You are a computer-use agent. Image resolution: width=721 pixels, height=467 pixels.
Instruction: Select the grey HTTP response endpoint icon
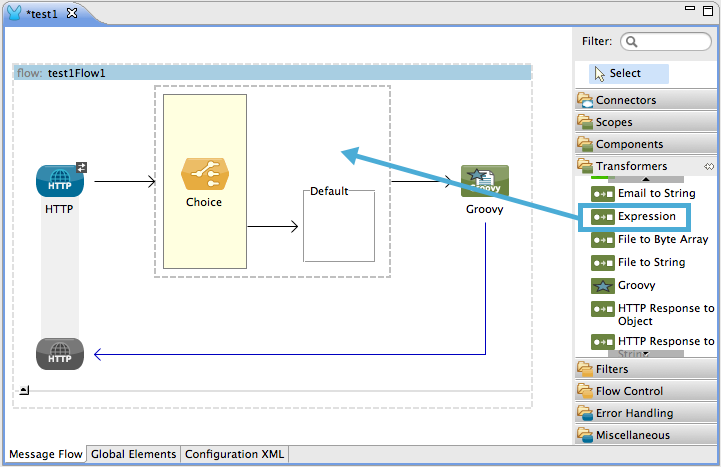(60, 354)
